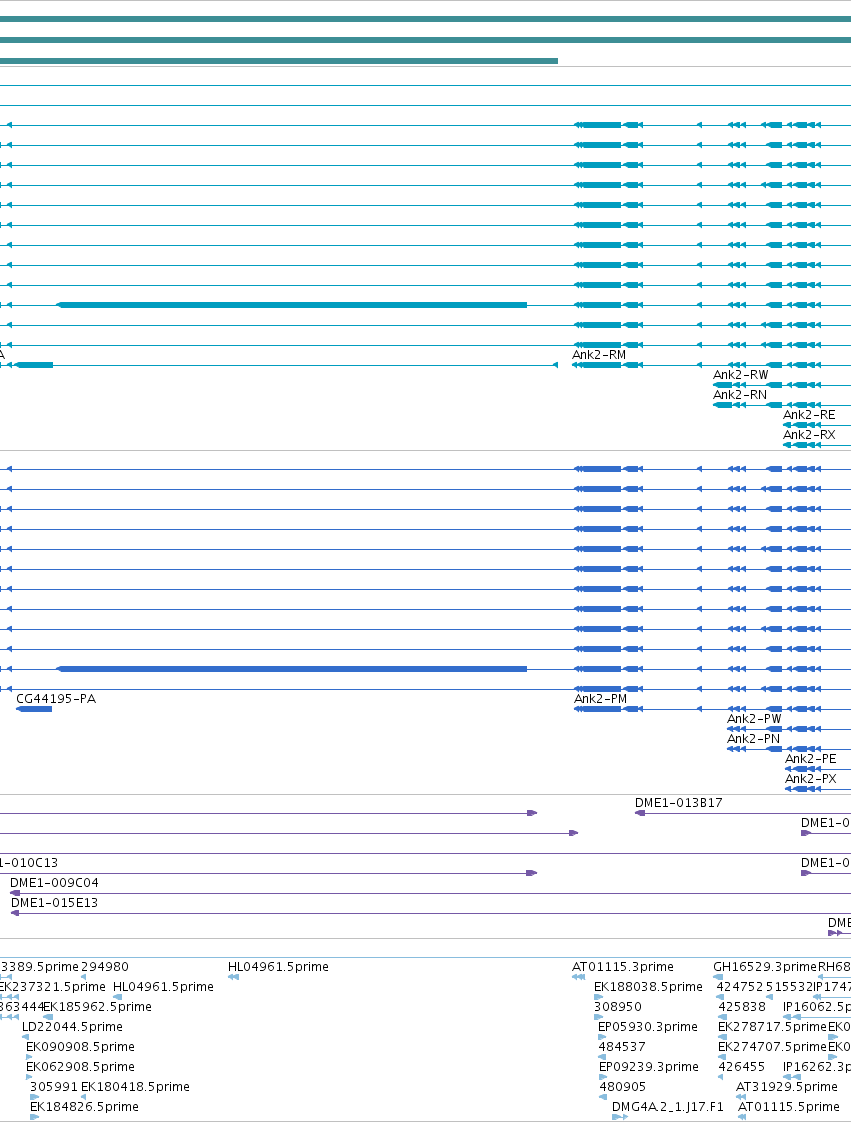Image resolution: width=851 pixels, height=1122 pixels.
Task: Click the shortest teal bar at the top
Action: pos(278,61)
